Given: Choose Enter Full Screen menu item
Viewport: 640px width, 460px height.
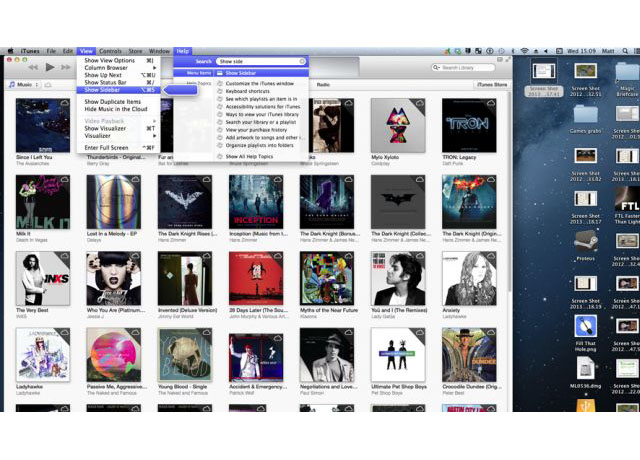Looking at the screenshot, I should [x=118, y=147].
